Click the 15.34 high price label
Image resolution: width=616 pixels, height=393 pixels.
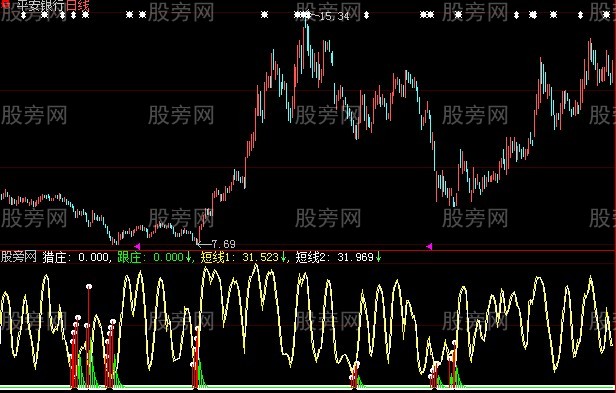coord(334,16)
